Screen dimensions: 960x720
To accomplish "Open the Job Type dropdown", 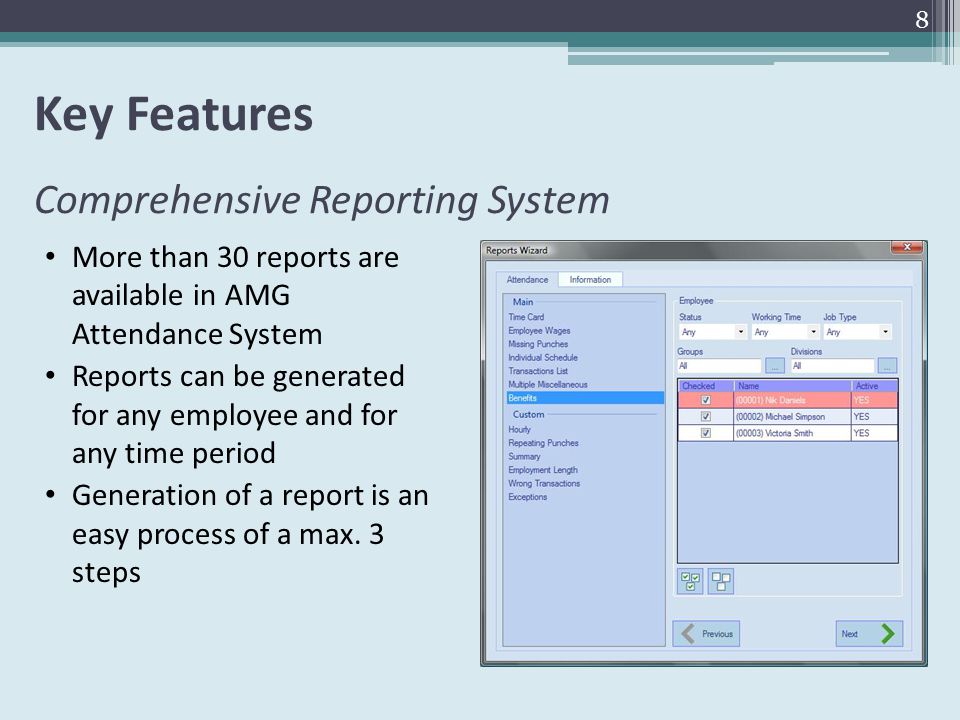I will click(x=858, y=332).
